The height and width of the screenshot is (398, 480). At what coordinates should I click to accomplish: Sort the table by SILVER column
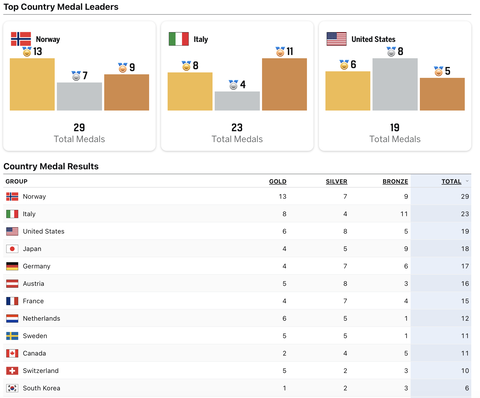tap(336, 181)
